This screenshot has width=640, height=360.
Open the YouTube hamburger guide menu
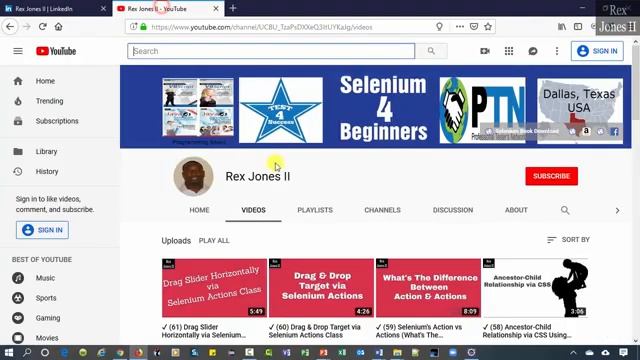click(x=18, y=51)
